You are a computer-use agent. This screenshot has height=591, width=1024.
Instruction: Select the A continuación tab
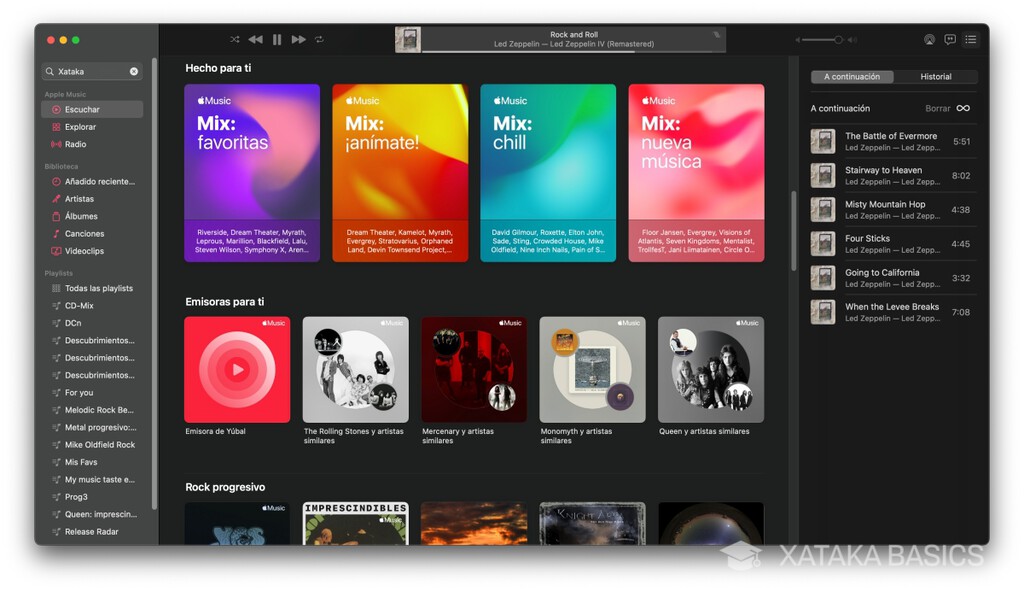(854, 76)
